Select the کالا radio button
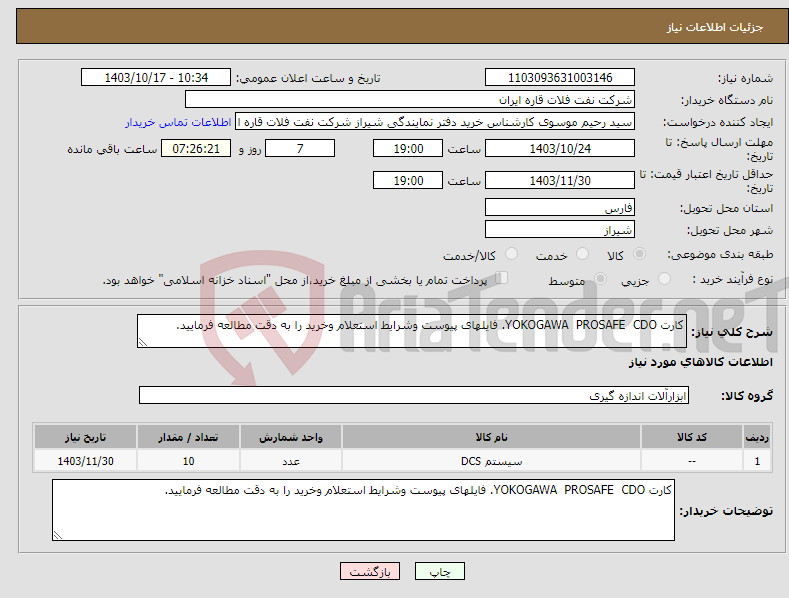 [639, 254]
